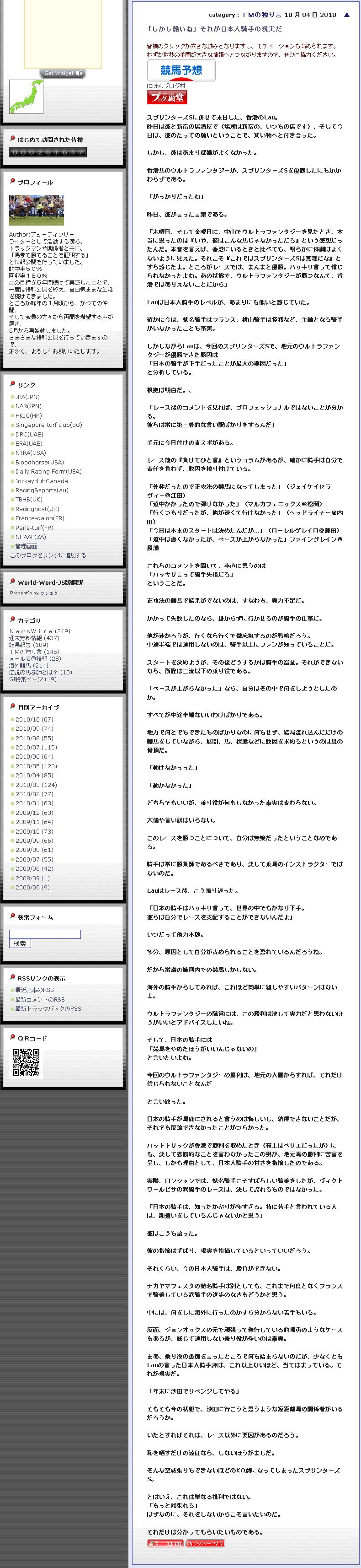Click the 検索 search button

[x=20, y=943]
